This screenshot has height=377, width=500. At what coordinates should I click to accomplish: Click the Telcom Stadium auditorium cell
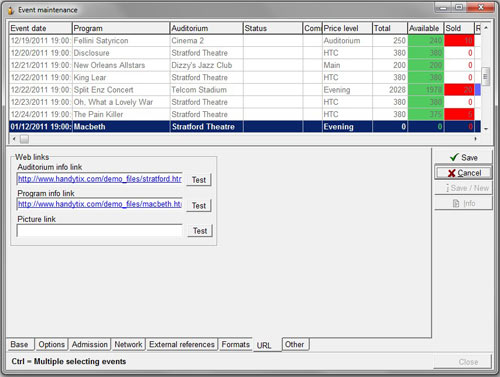click(206, 90)
